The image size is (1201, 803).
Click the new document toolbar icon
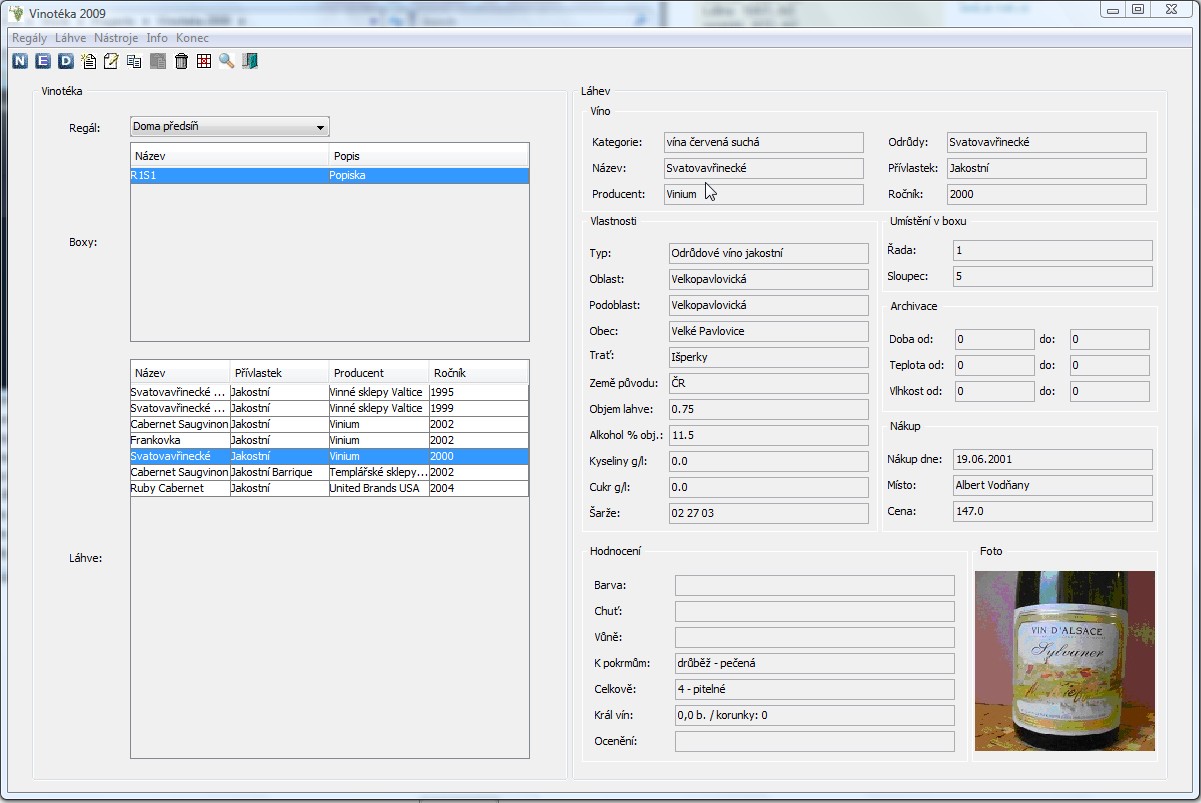click(89, 62)
